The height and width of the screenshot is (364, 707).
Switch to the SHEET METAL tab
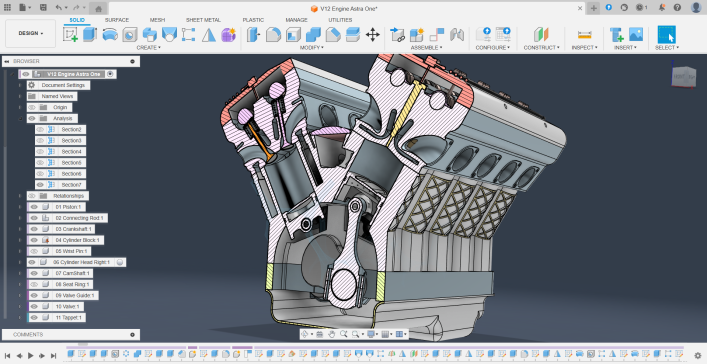click(x=203, y=20)
